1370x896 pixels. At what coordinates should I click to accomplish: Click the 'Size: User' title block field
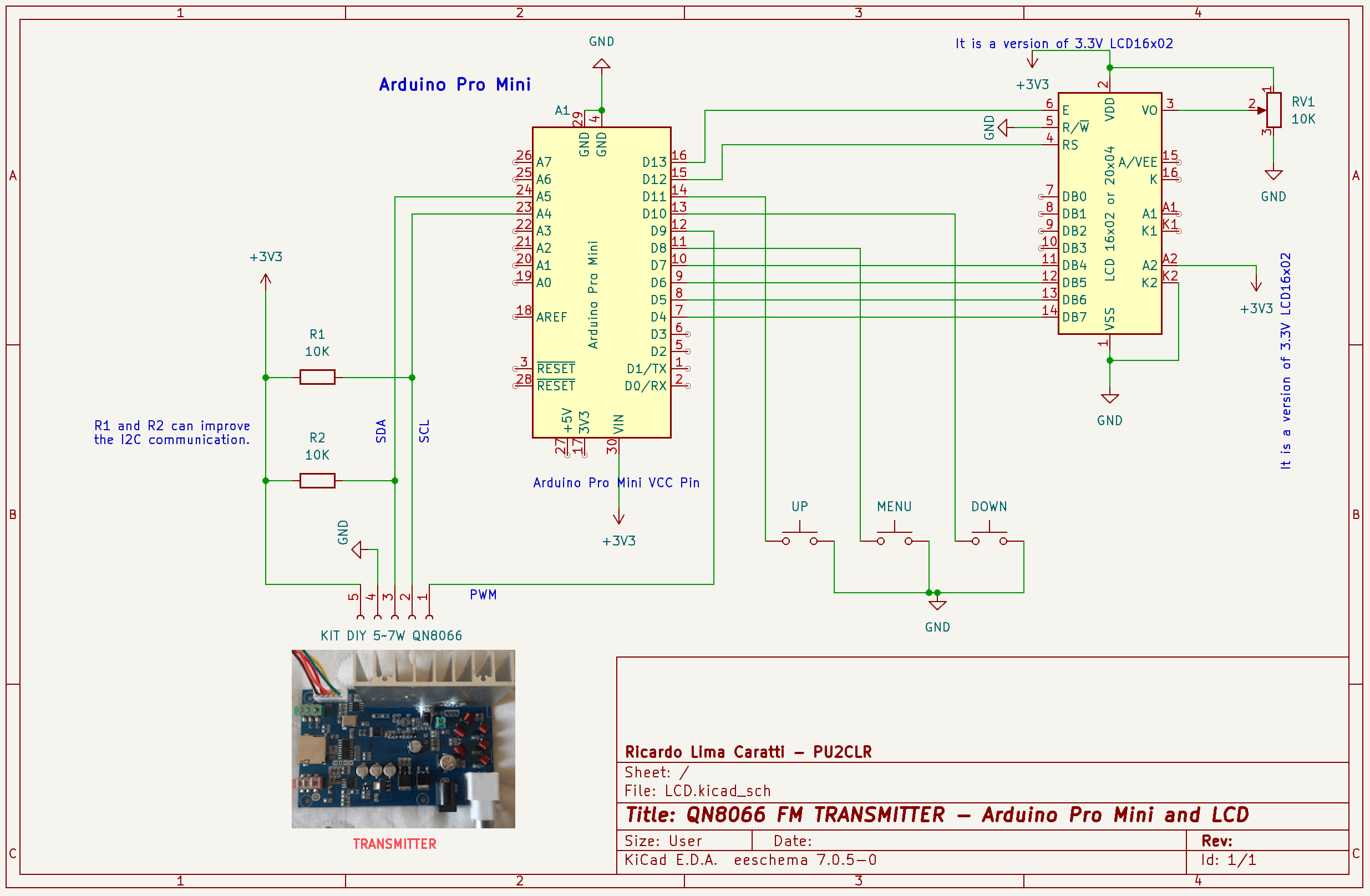click(663, 841)
